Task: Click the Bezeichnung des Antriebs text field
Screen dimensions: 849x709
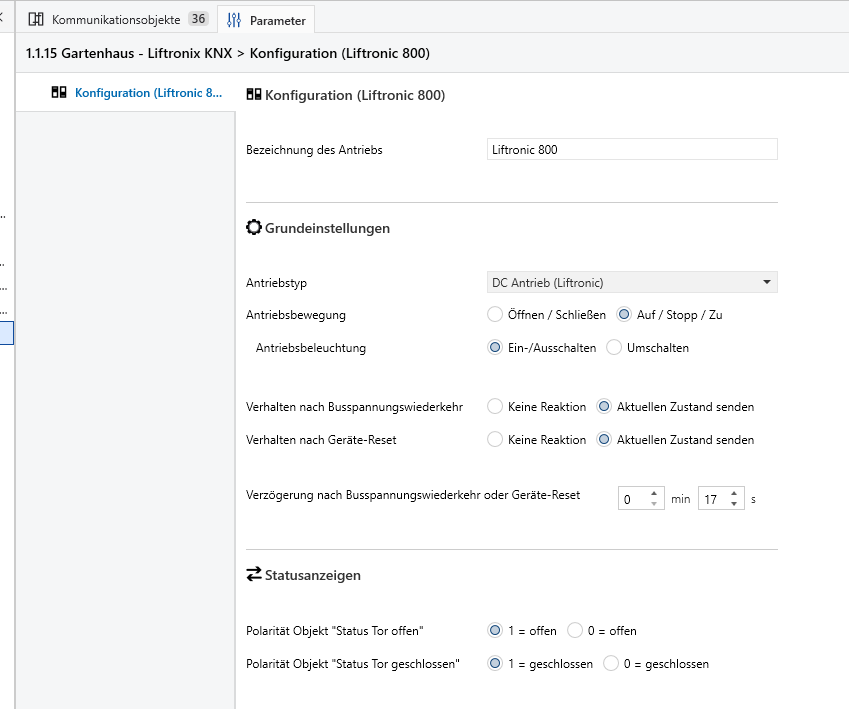Action: (x=631, y=150)
